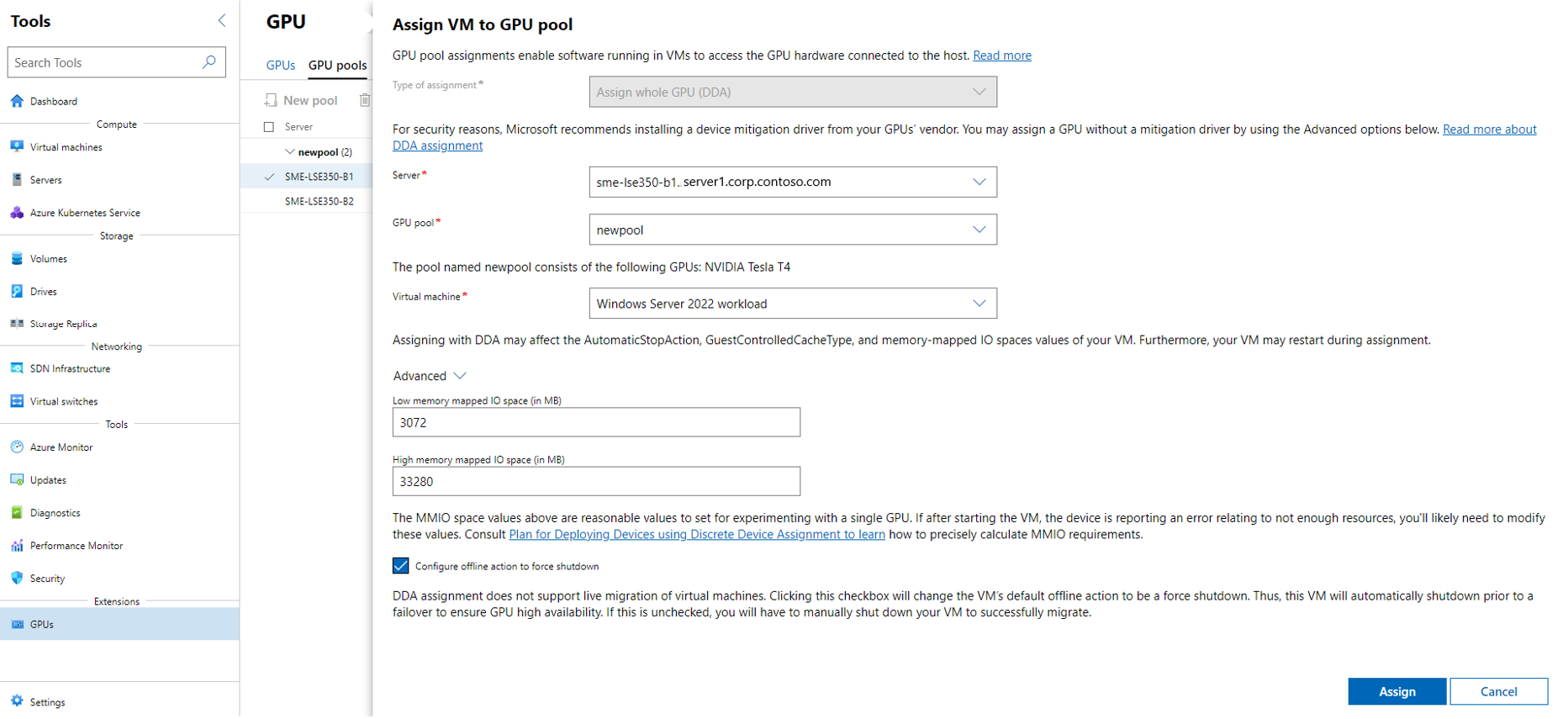Open the Settings gear icon
The image size is (1568, 719).
(17, 701)
